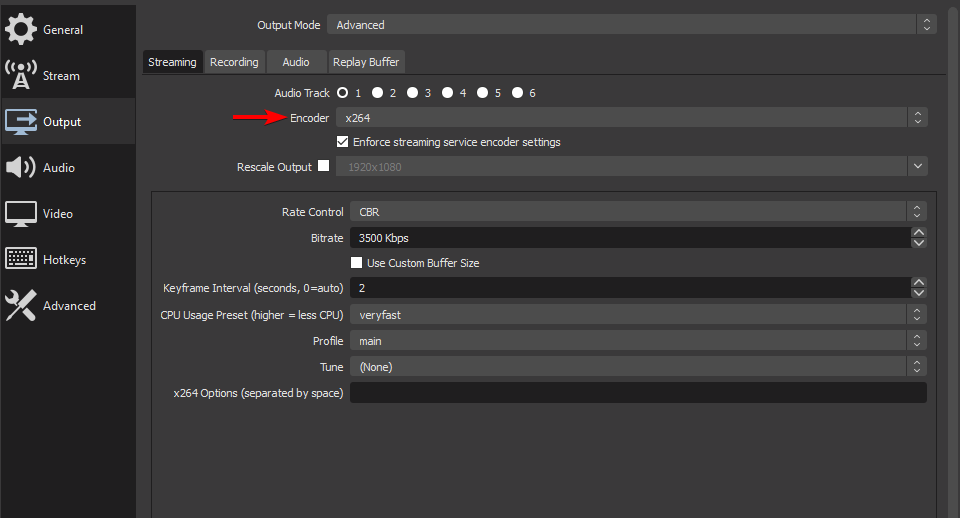
Task: Go to Stream settings label
Action: 61,76
